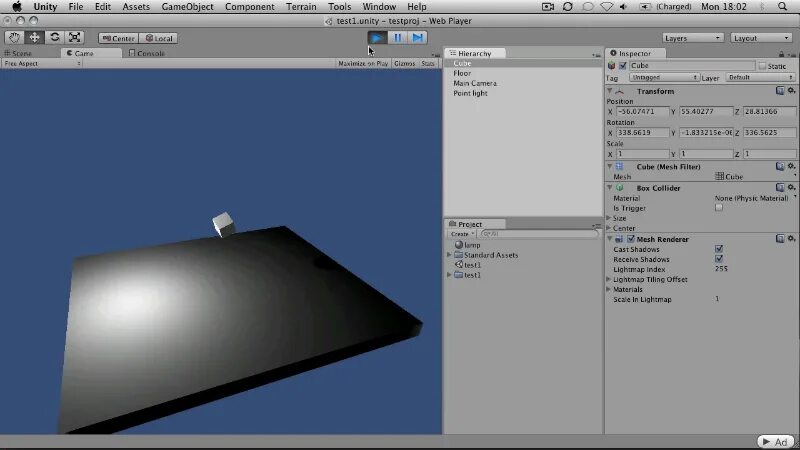Expand Lightmap Tiling Offset

[x=609, y=280]
